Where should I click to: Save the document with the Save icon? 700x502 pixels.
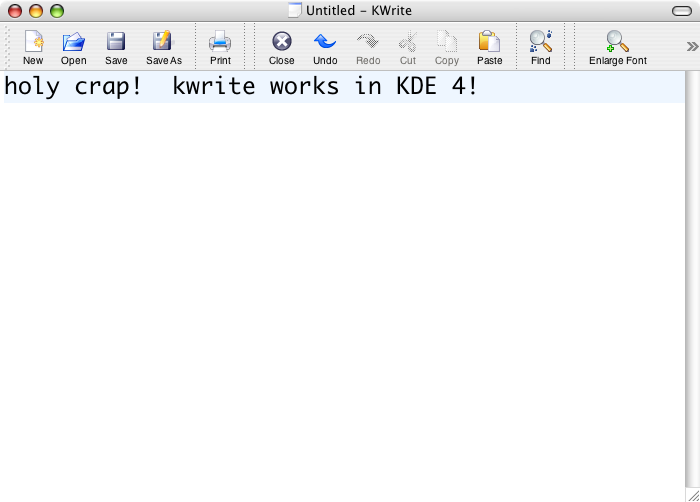point(116,47)
